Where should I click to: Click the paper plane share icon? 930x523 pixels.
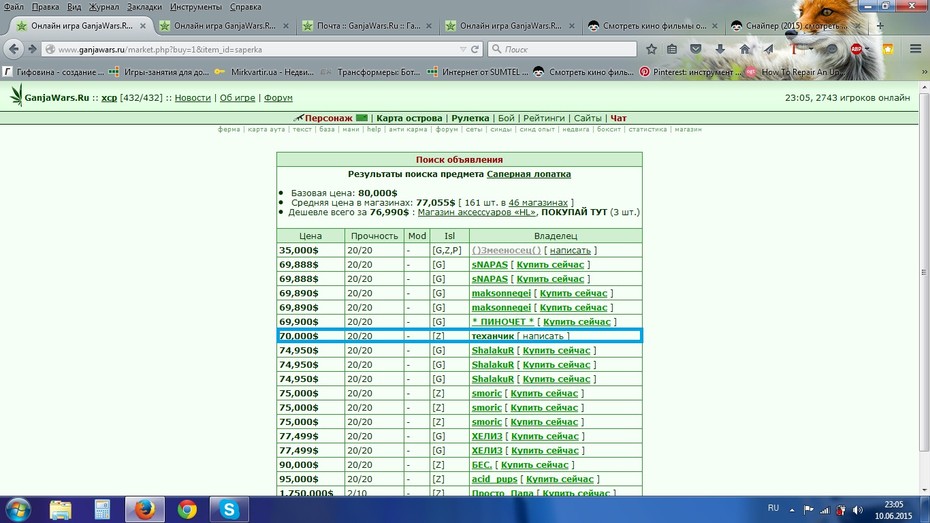(x=768, y=49)
